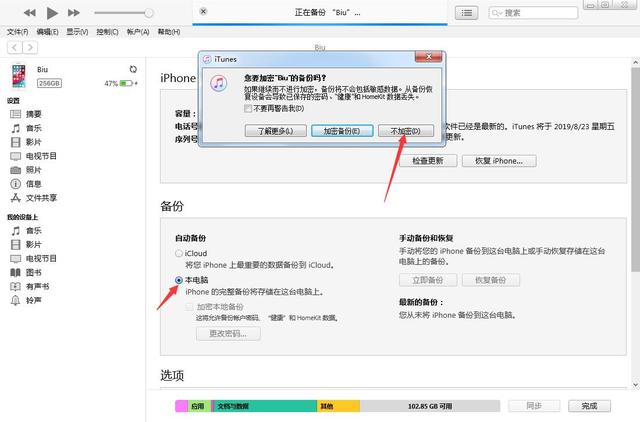The height and width of the screenshot is (422, 640).
Task: Open the list view icon button
Action: (467, 13)
